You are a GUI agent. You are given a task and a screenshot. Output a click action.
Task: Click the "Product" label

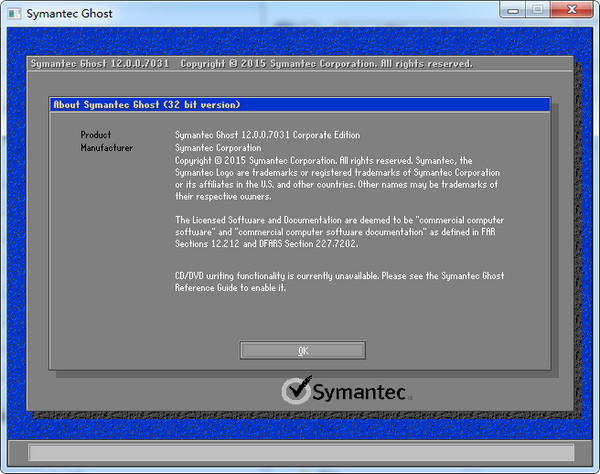[96, 135]
